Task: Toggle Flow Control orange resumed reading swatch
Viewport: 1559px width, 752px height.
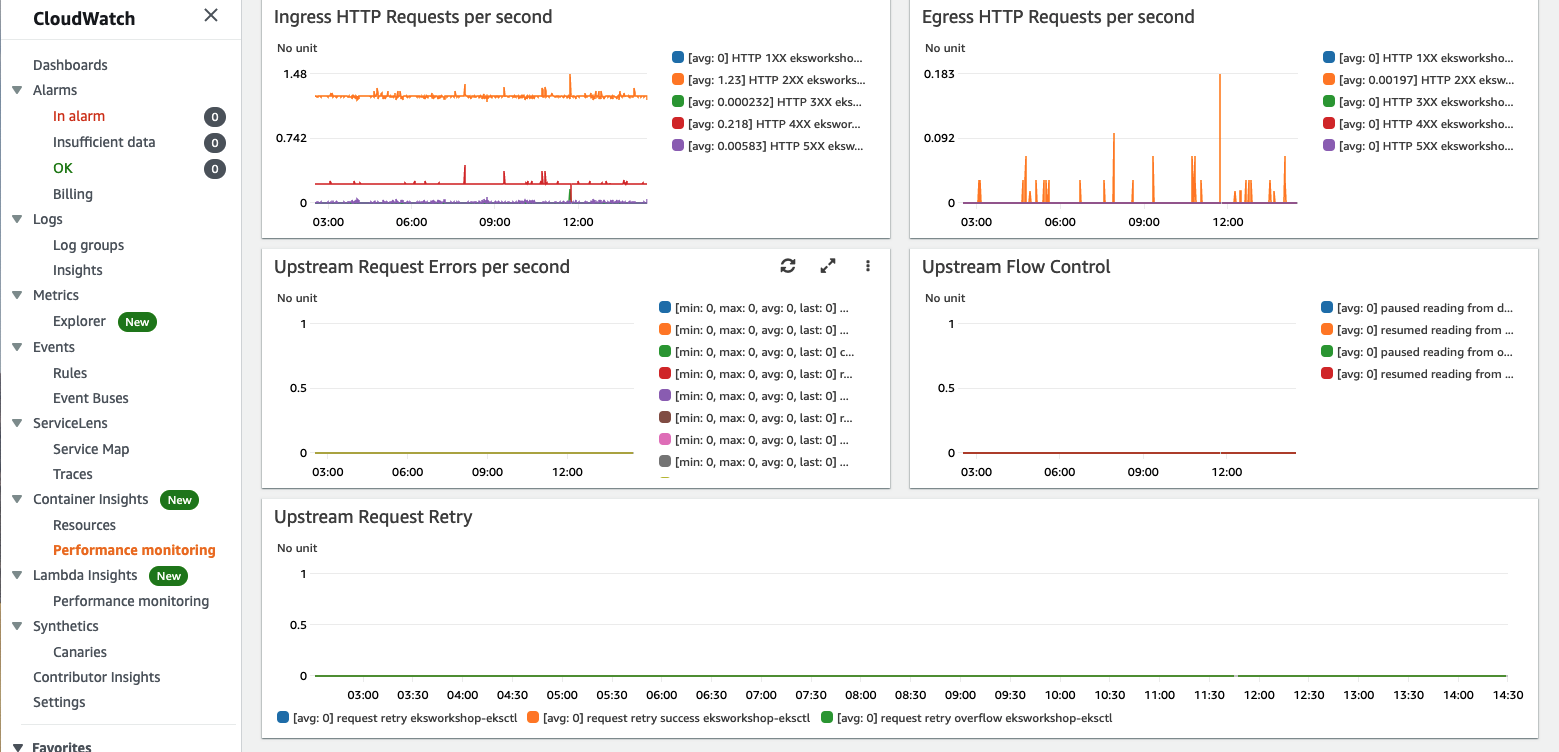Action: [1328, 330]
